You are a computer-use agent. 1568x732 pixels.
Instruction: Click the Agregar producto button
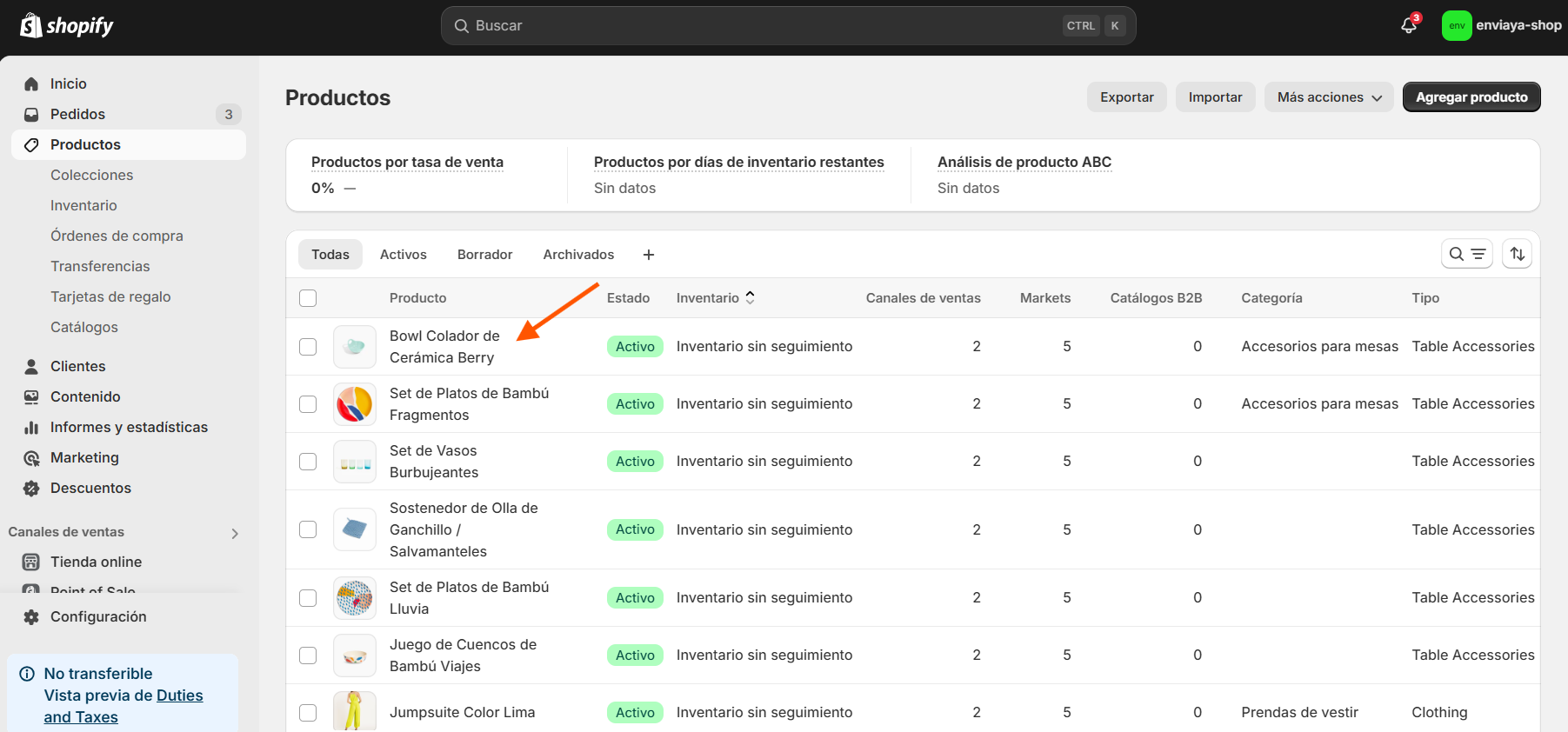click(1471, 97)
